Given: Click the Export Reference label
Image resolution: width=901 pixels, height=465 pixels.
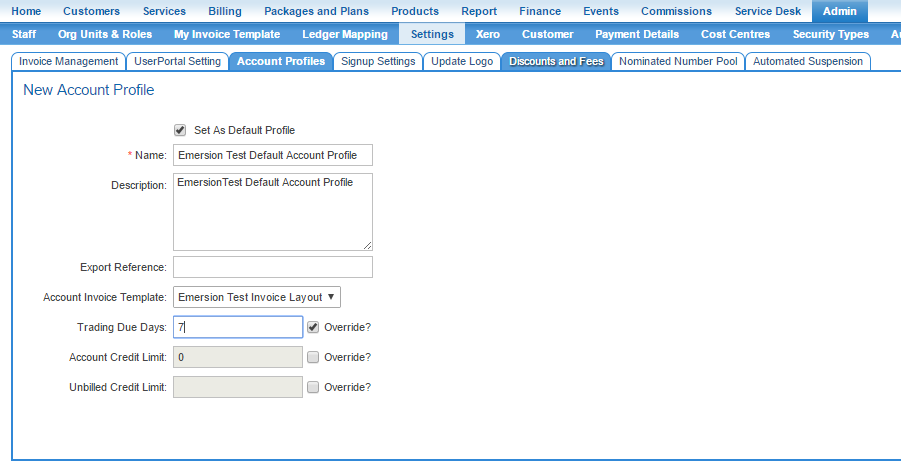Looking at the screenshot, I should click(x=124, y=267).
